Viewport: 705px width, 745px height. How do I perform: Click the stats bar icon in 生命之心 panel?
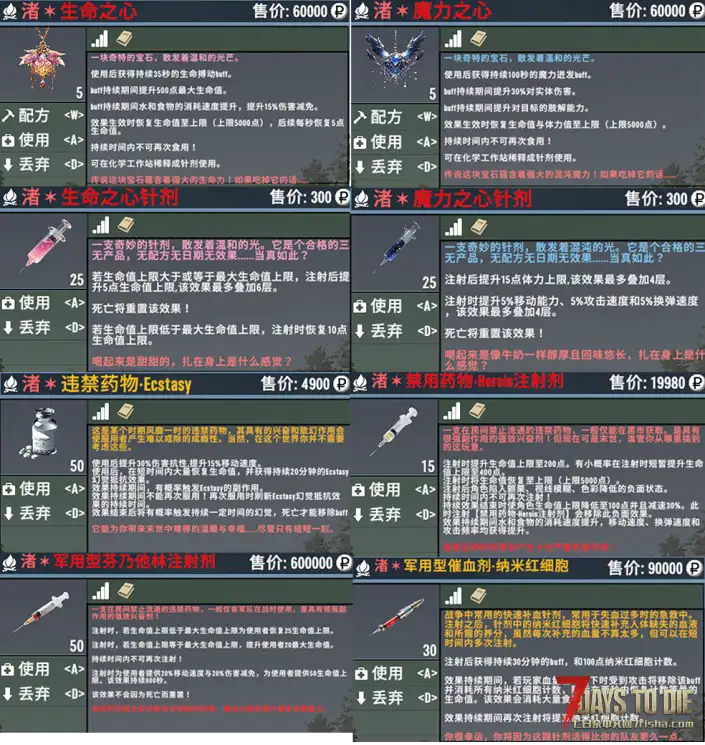[x=100, y=39]
